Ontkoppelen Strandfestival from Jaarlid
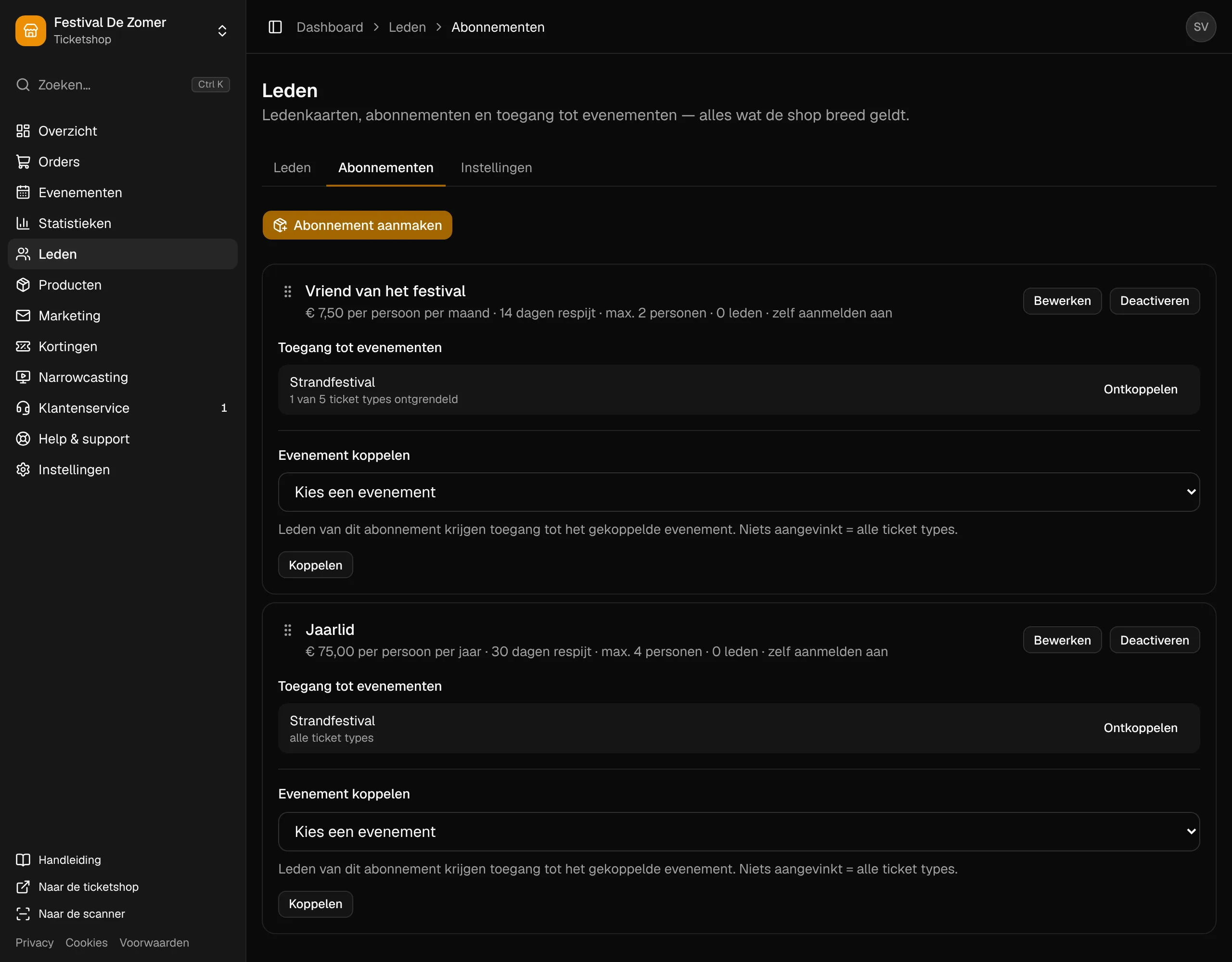The image size is (1232, 962). (1141, 728)
